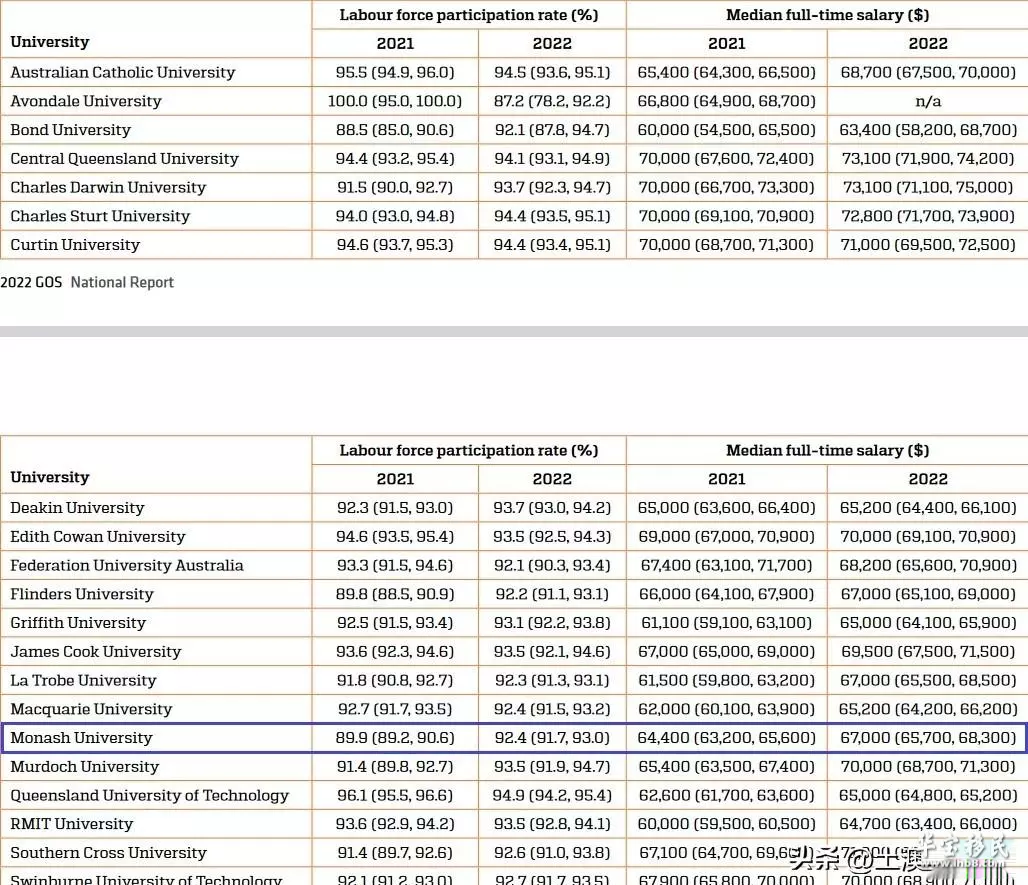
Task: Select Curtin's '71,000 (69,500, 72,500)' salary
Action: [928, 245]
